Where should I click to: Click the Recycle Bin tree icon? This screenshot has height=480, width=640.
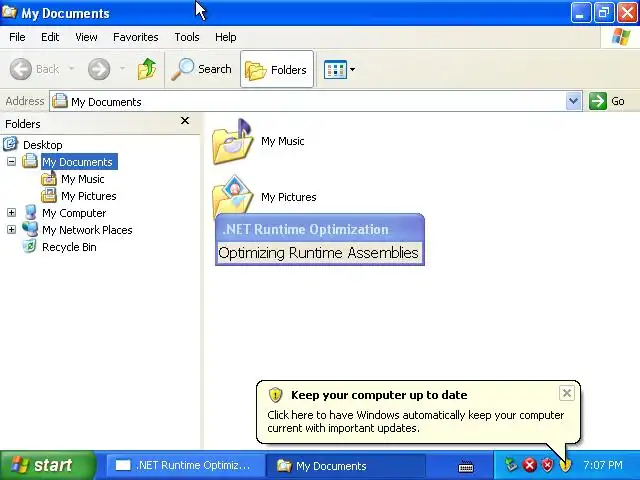pos(30,246)
